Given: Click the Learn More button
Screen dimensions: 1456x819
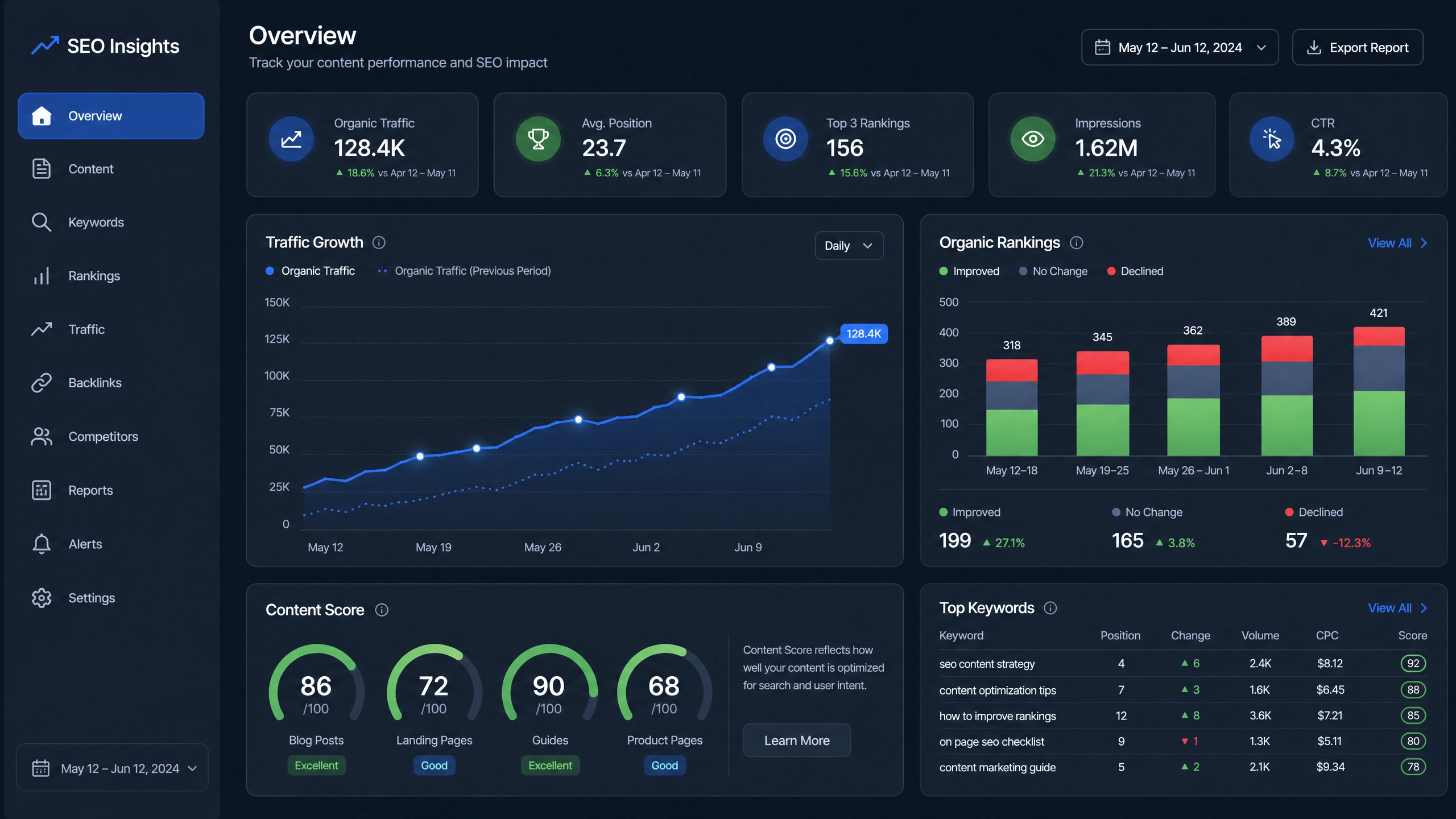Looking at the screenshot, I should (x=797, y=741).
